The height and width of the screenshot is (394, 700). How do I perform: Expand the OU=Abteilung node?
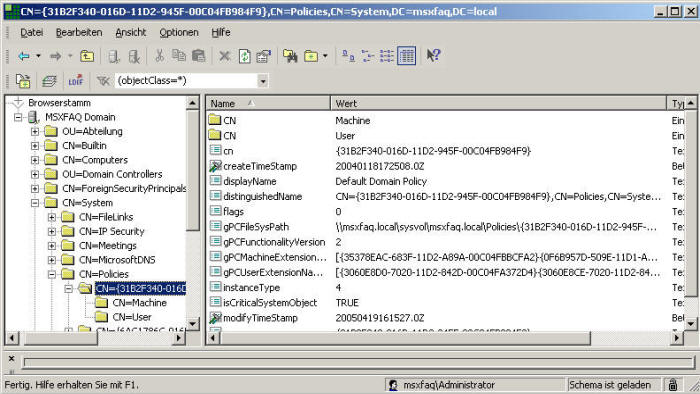click(x=35, y=132)
